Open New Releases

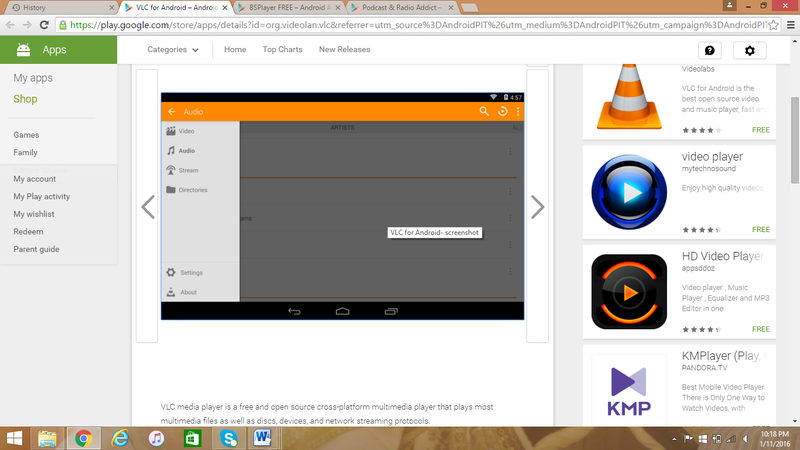[344, 49]
